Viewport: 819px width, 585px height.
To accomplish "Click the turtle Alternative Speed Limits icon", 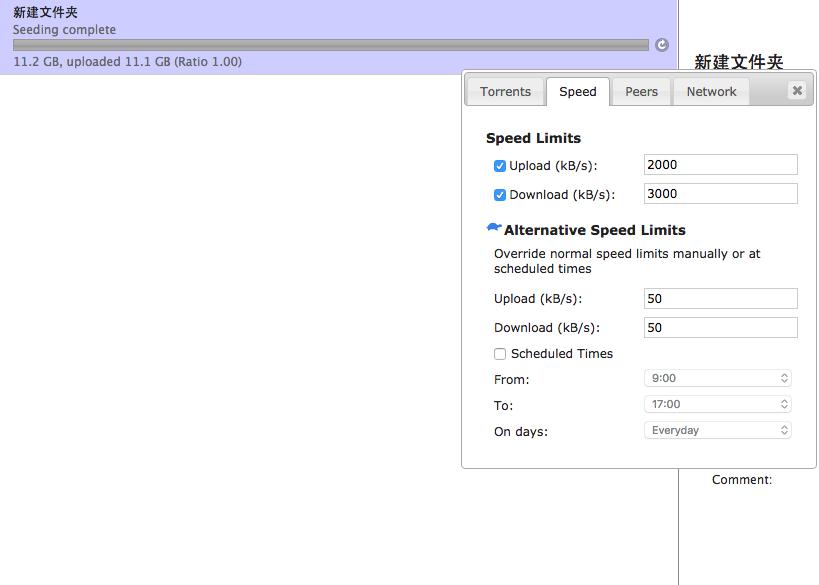I will [492, 227].
